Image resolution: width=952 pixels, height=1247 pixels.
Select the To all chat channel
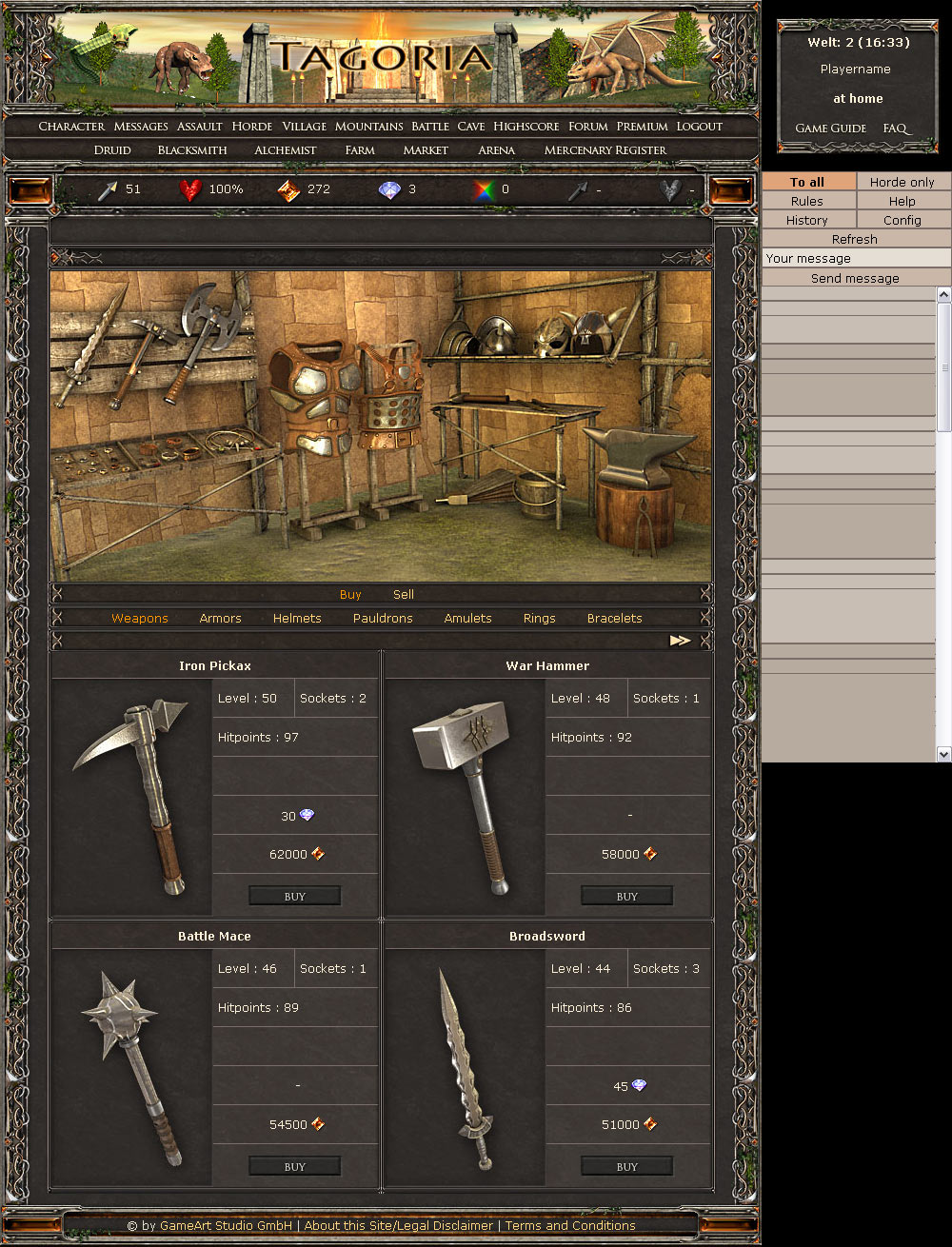tap(808, 182)
